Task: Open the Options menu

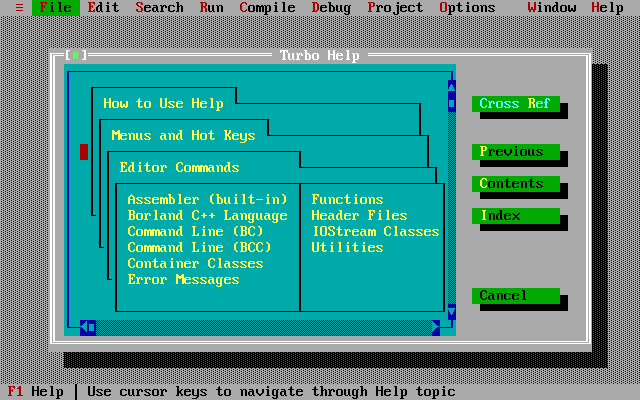Action: [467, 8]
